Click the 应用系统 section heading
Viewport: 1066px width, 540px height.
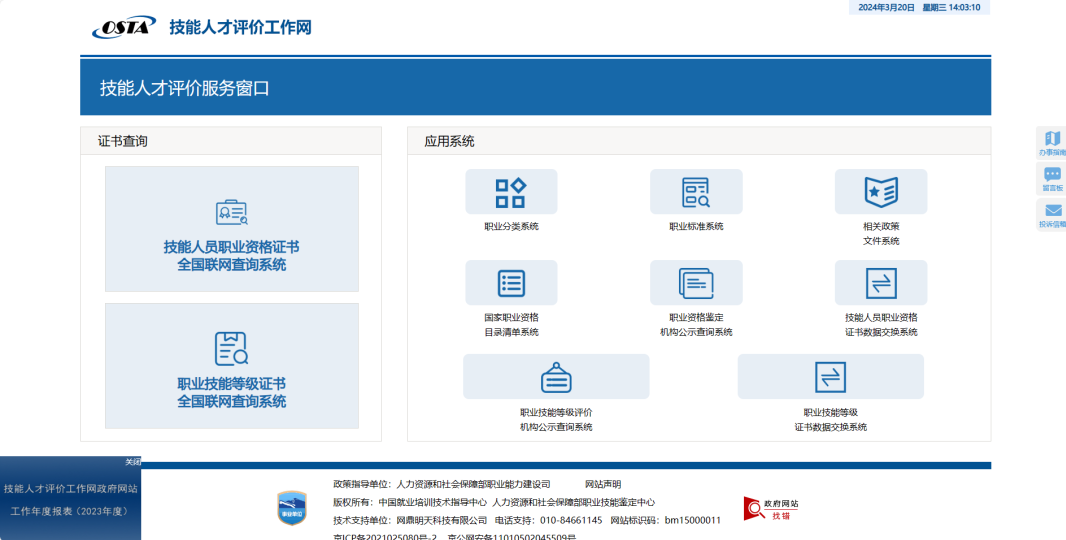point(449,141)
